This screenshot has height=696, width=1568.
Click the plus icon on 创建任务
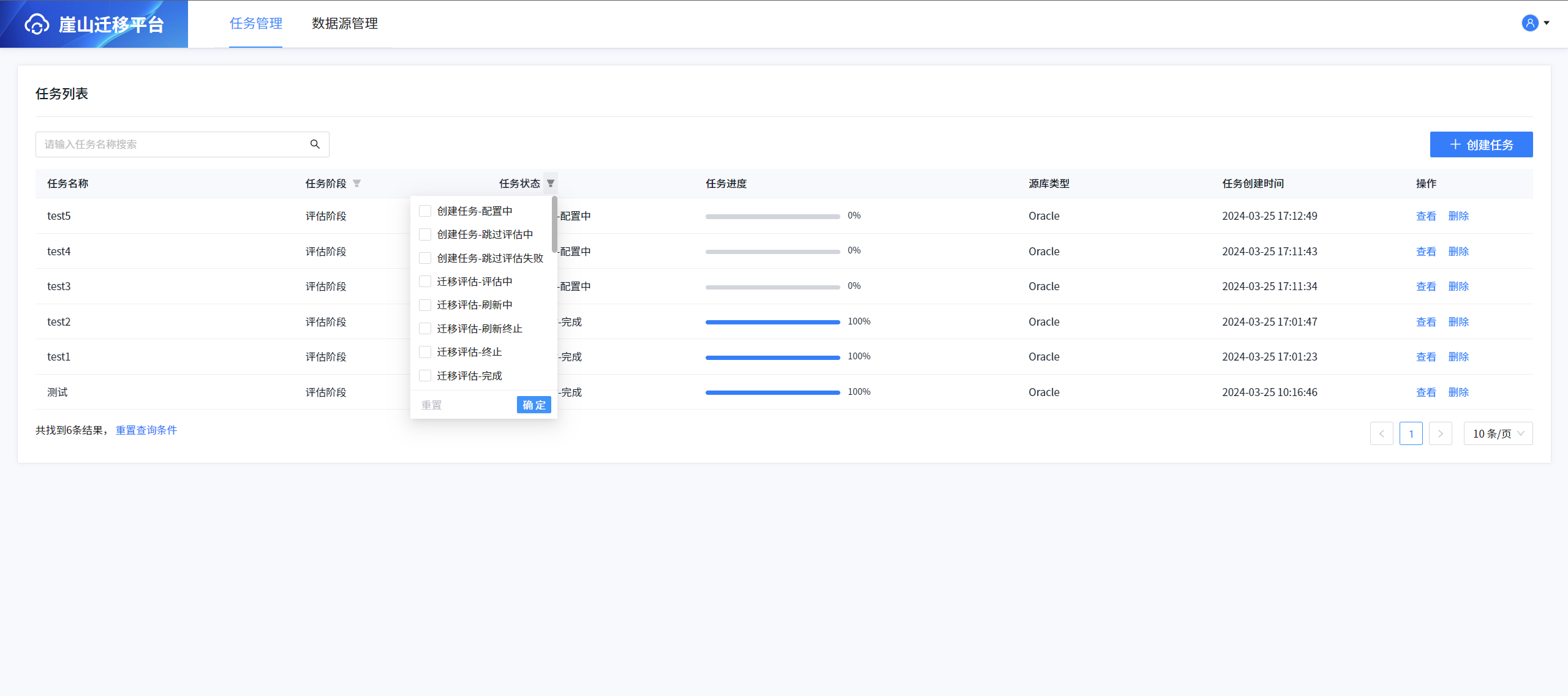coord(1455,144)
